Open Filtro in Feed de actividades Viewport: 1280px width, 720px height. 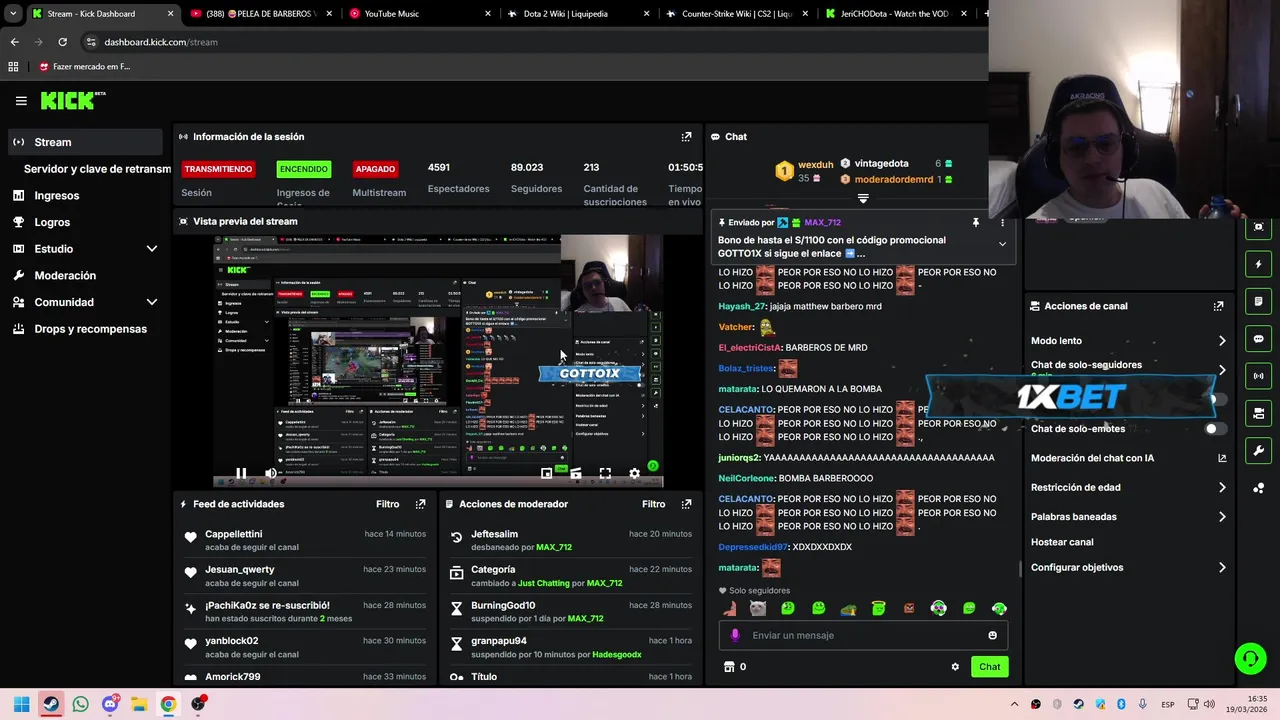387,504
